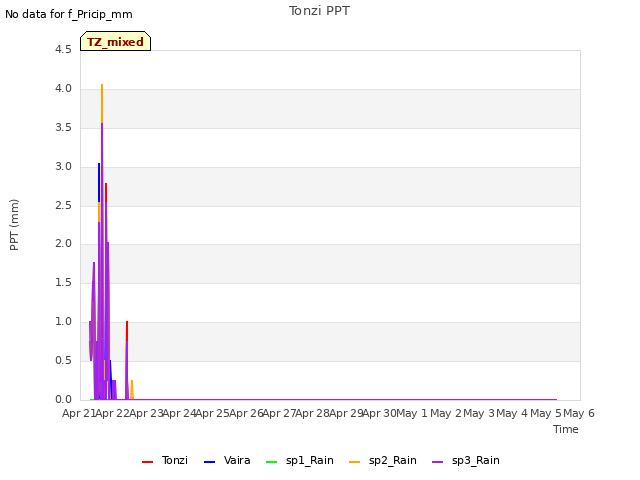Toggle the sp2_Rain series in the legend

[x=383, y=460]
